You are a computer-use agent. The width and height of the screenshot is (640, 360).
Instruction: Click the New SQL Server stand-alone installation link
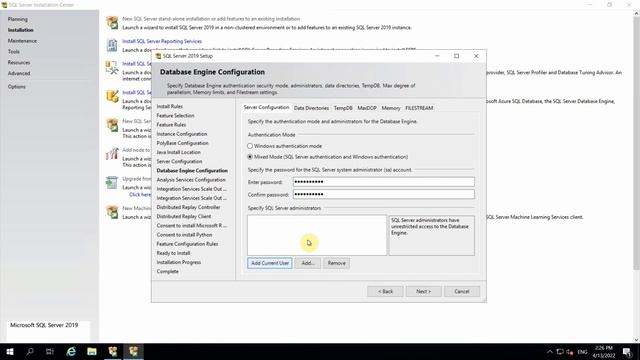(x=211, y=19)
